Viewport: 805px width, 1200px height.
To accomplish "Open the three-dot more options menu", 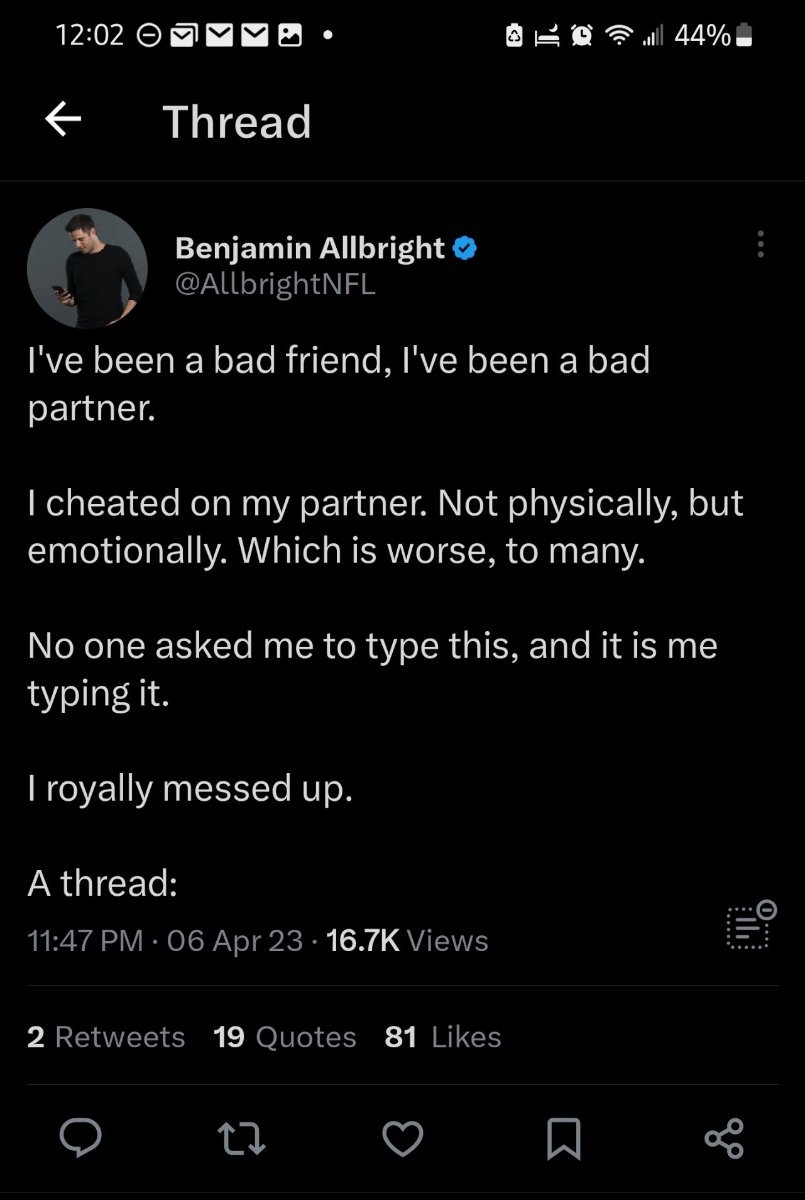I will pos(761,245).
